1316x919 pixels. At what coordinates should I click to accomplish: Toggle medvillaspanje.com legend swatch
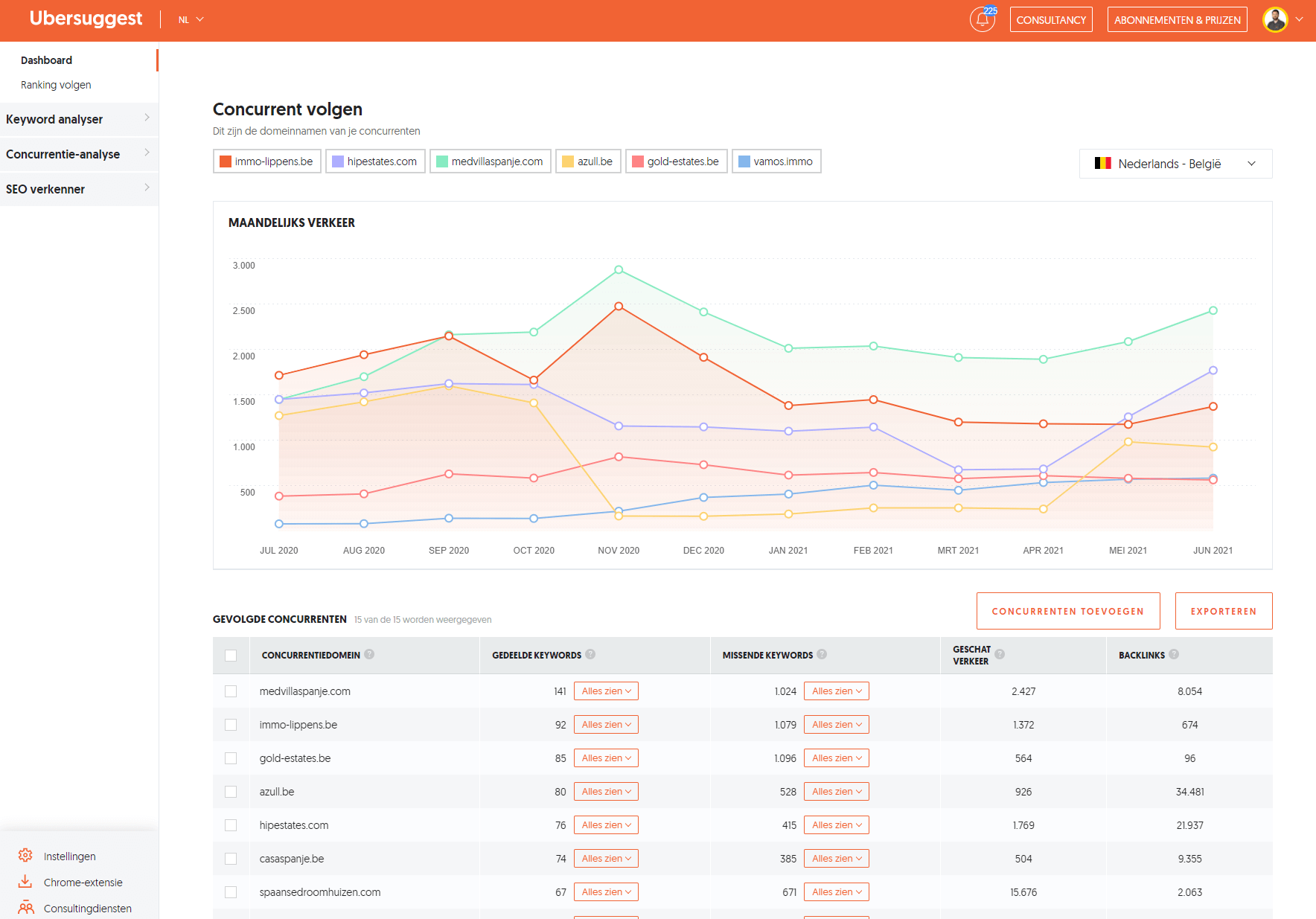coord(442,161)
